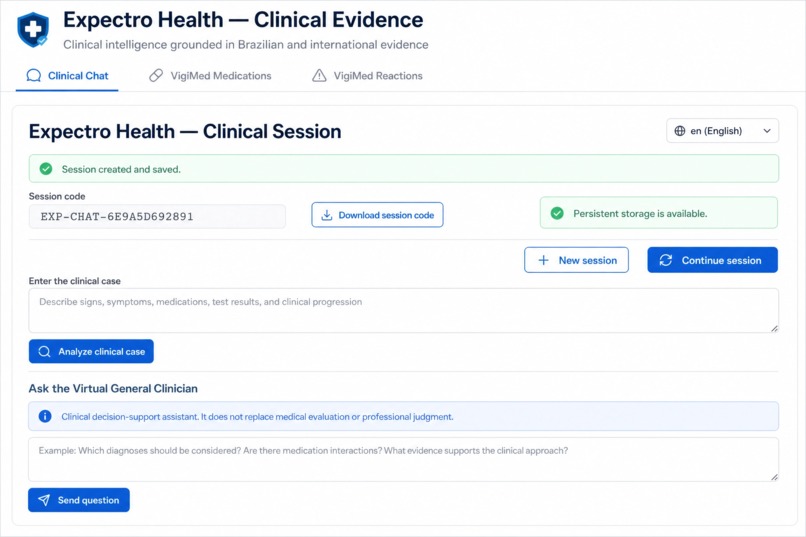This screenshot has height=537, width=806.
Task: Click the refresh icon on Continue session
Action: point(666,260)
